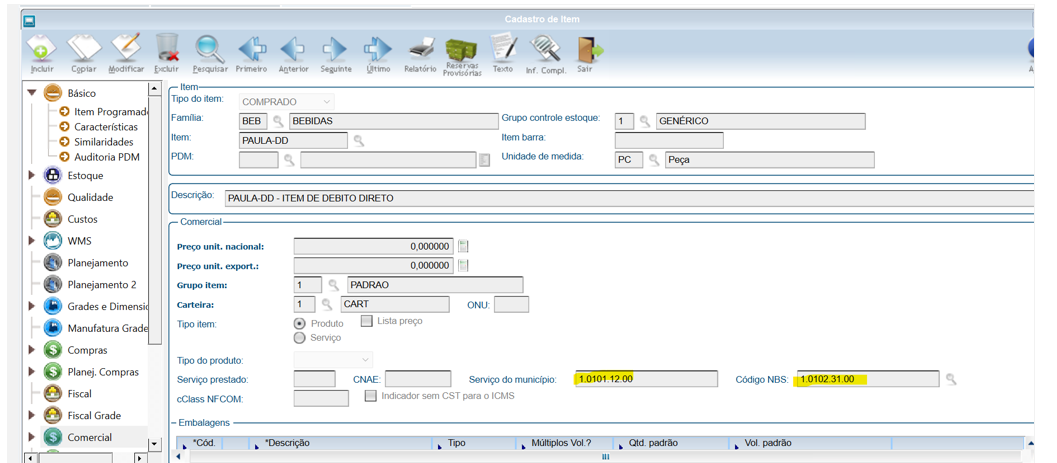Click the ONU input field
The width and height of the screenshot is (1057, 463).
511,305
